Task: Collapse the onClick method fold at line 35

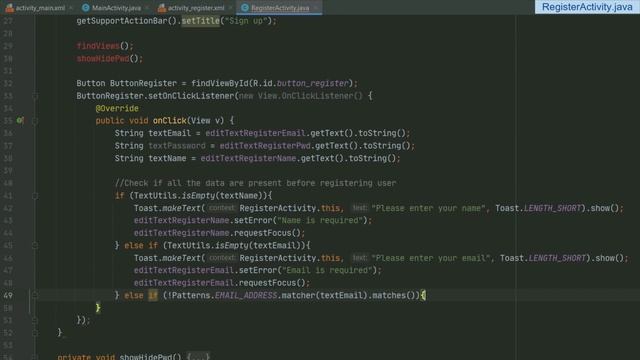Action: [x=35, y=121]
